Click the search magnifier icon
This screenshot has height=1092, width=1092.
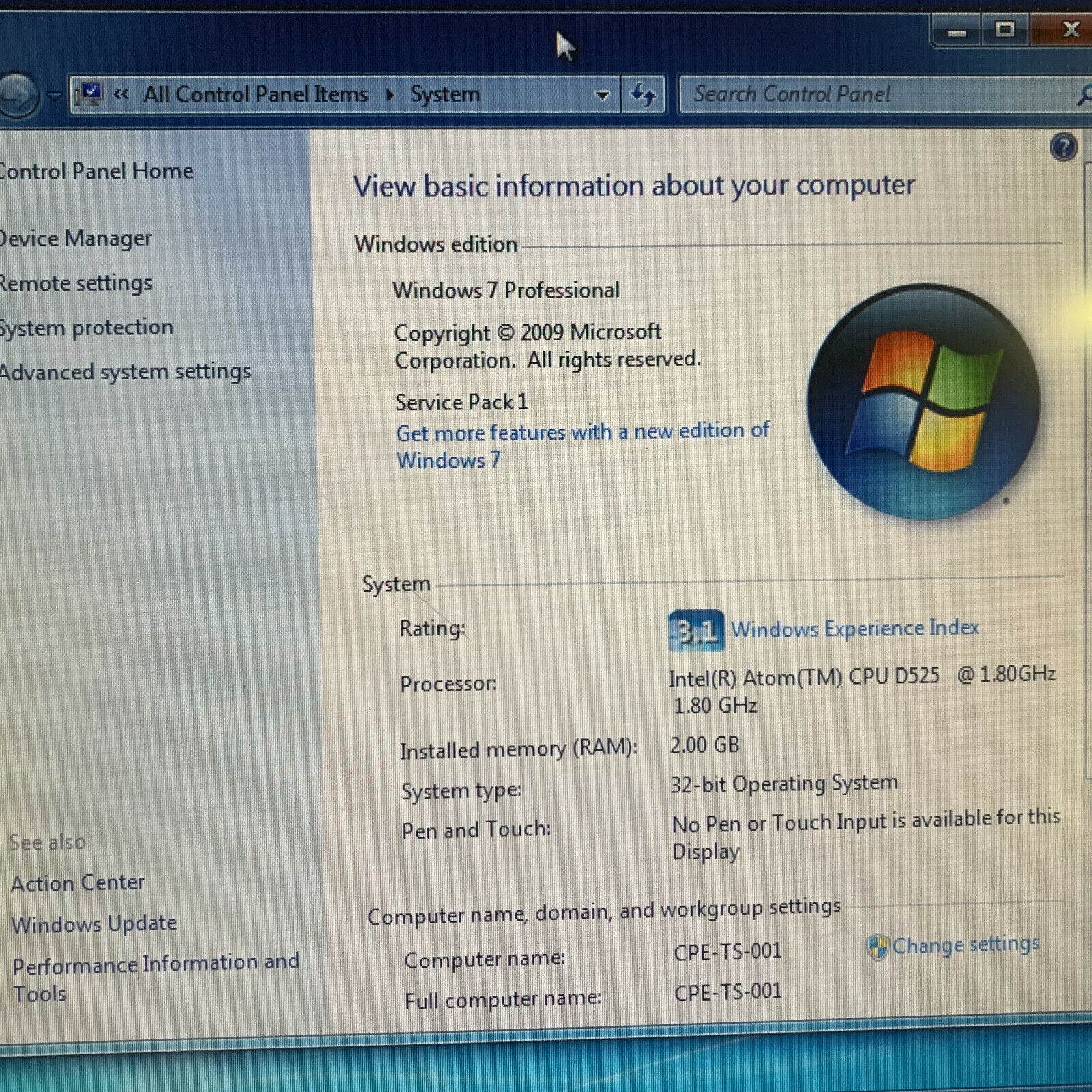coord(1085,96)
